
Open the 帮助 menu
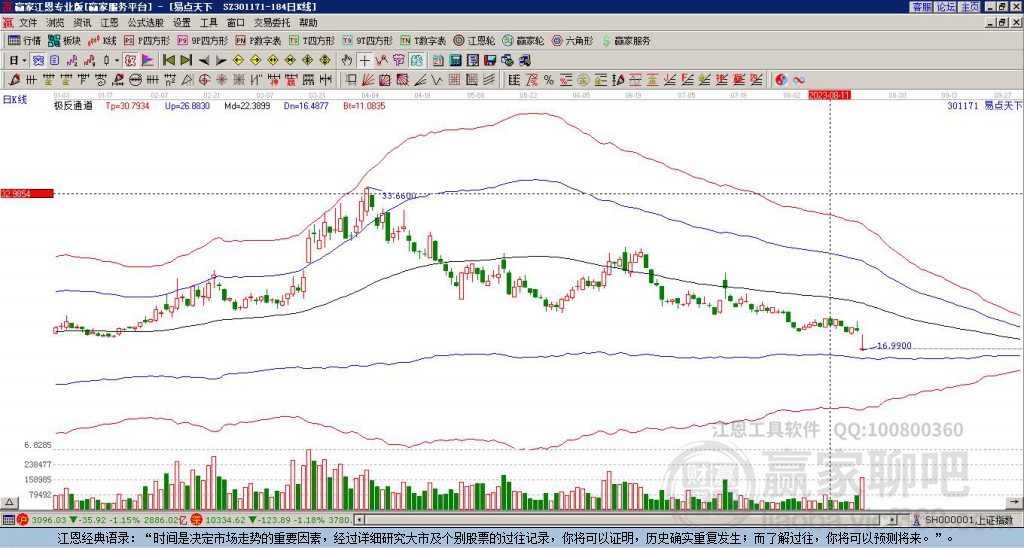click(x=308, y=23)
